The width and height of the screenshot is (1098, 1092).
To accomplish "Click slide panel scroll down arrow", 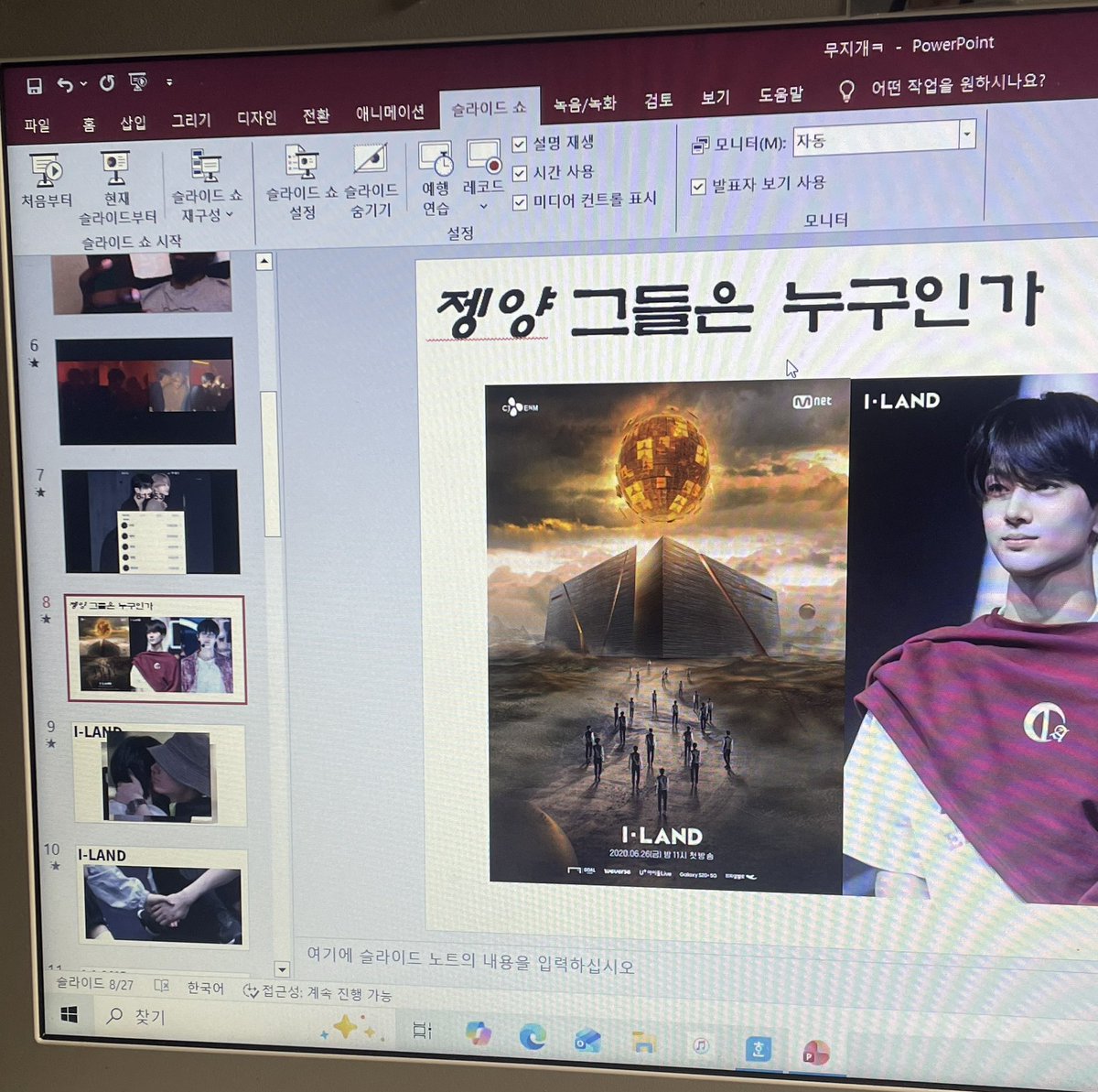I will coord(282,969).
